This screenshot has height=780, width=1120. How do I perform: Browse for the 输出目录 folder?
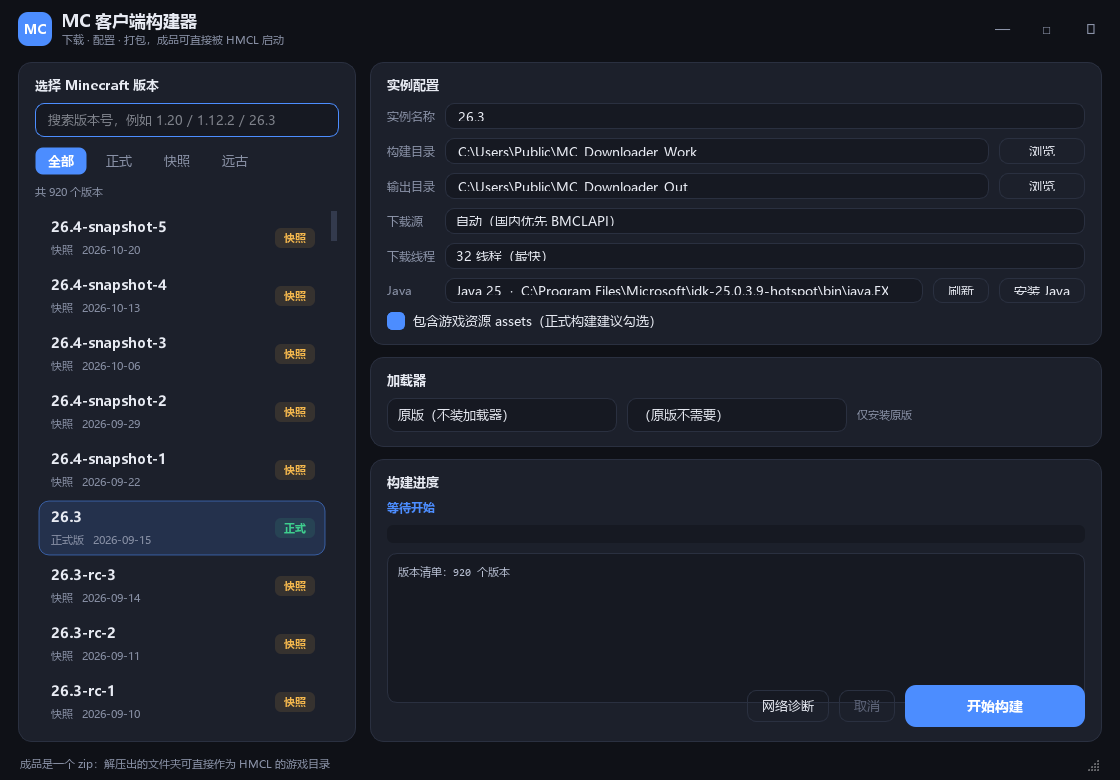1041,186
